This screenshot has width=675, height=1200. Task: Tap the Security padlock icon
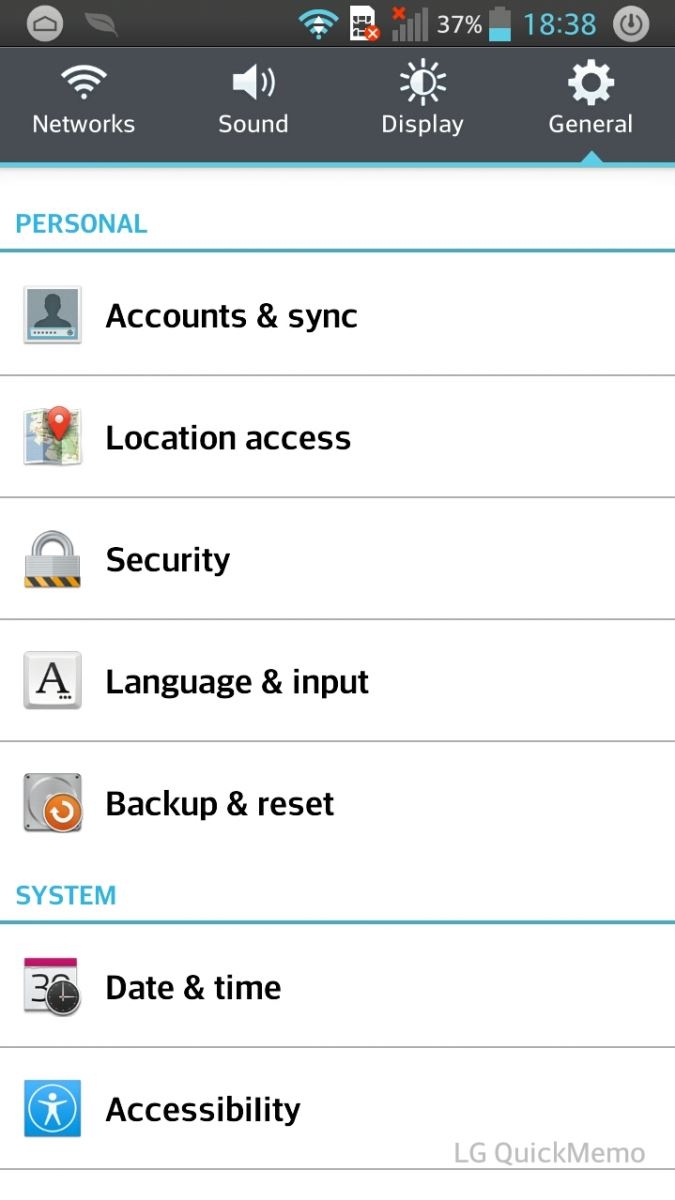click(x=52, y=560)
